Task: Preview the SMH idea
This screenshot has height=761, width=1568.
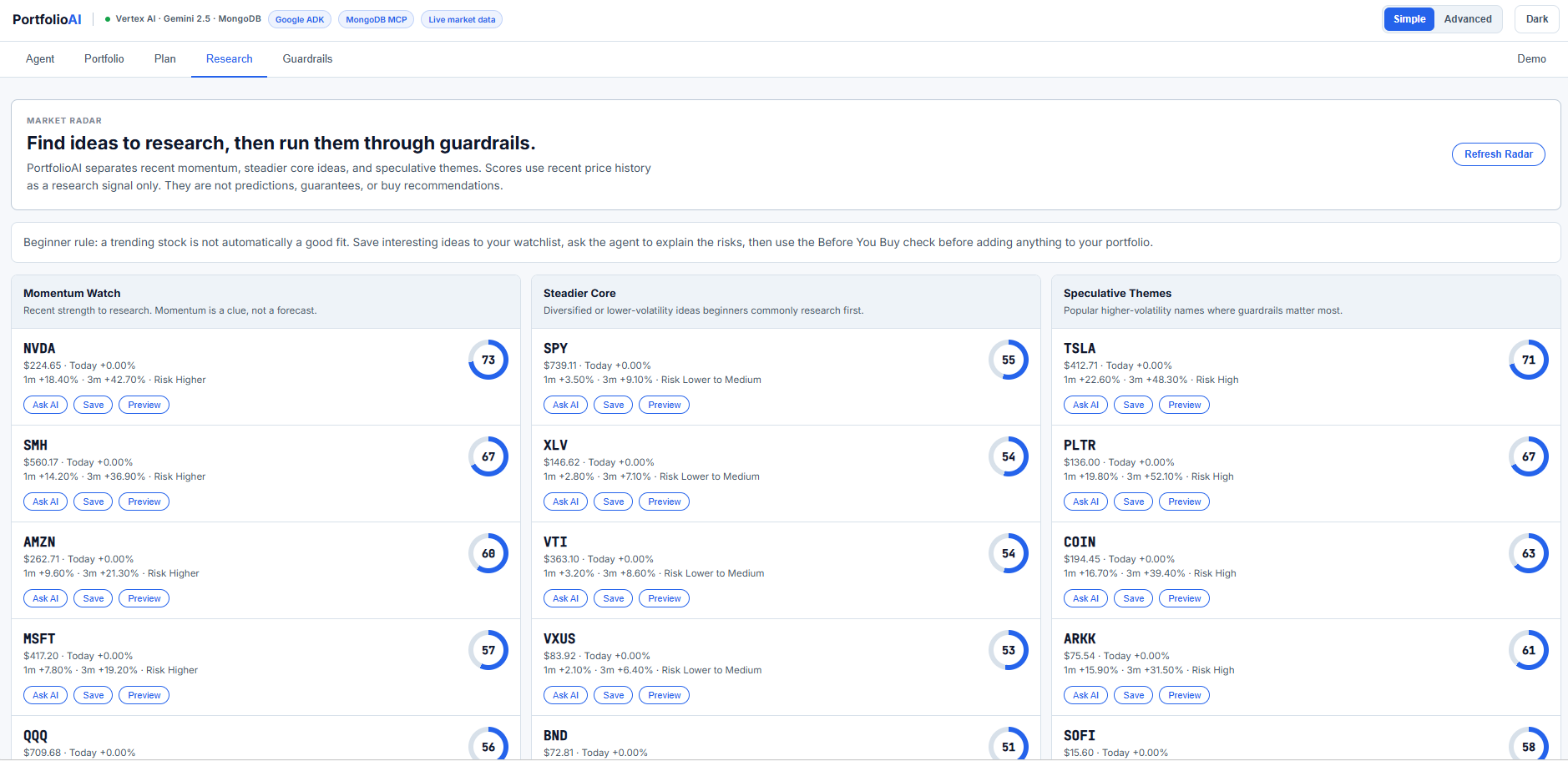Action: point(144,501)
